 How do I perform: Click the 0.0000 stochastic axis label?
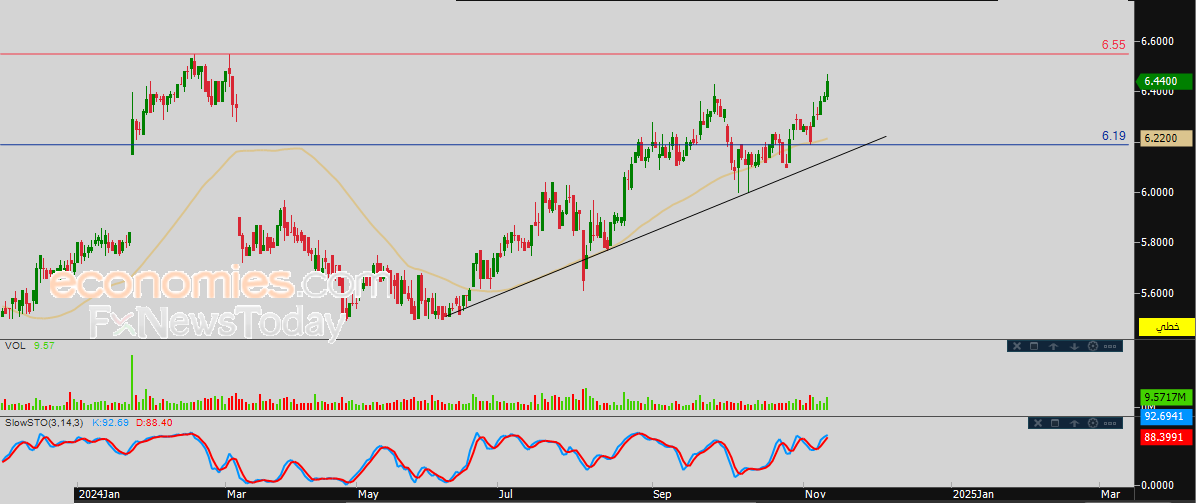tap(1159, 485)
